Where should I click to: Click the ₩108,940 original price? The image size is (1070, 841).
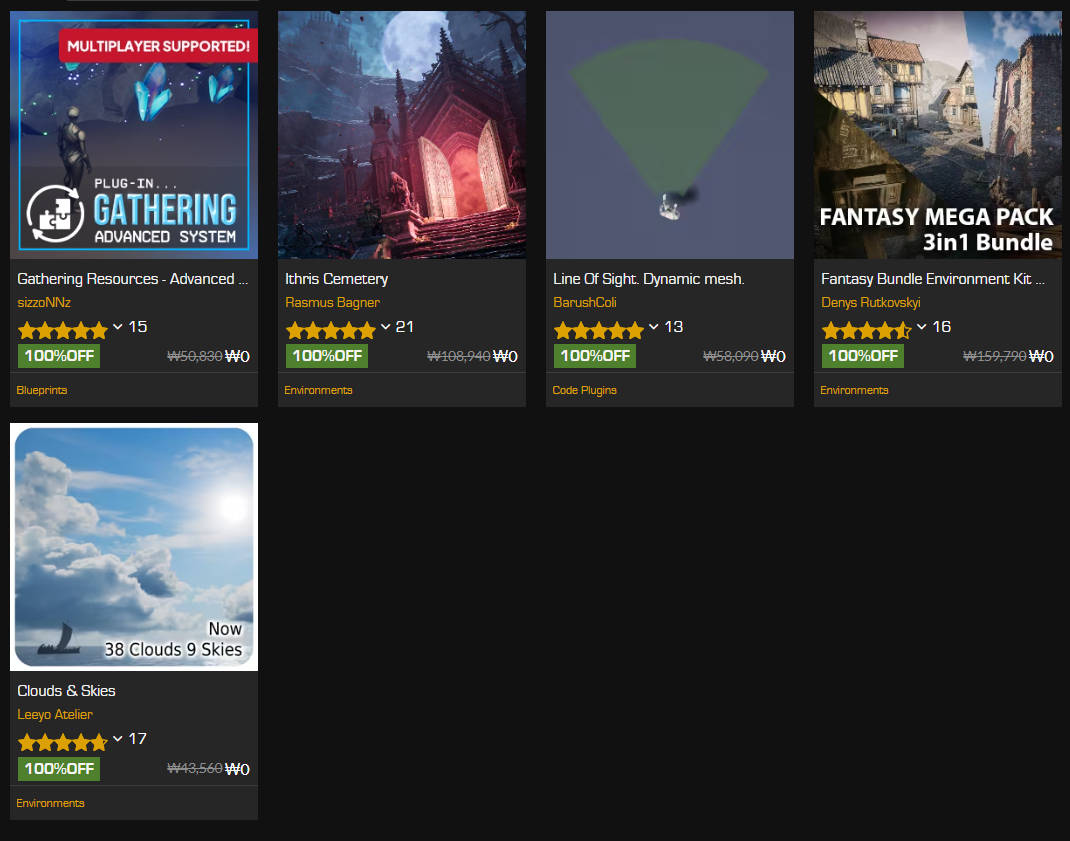click(459, 356)
